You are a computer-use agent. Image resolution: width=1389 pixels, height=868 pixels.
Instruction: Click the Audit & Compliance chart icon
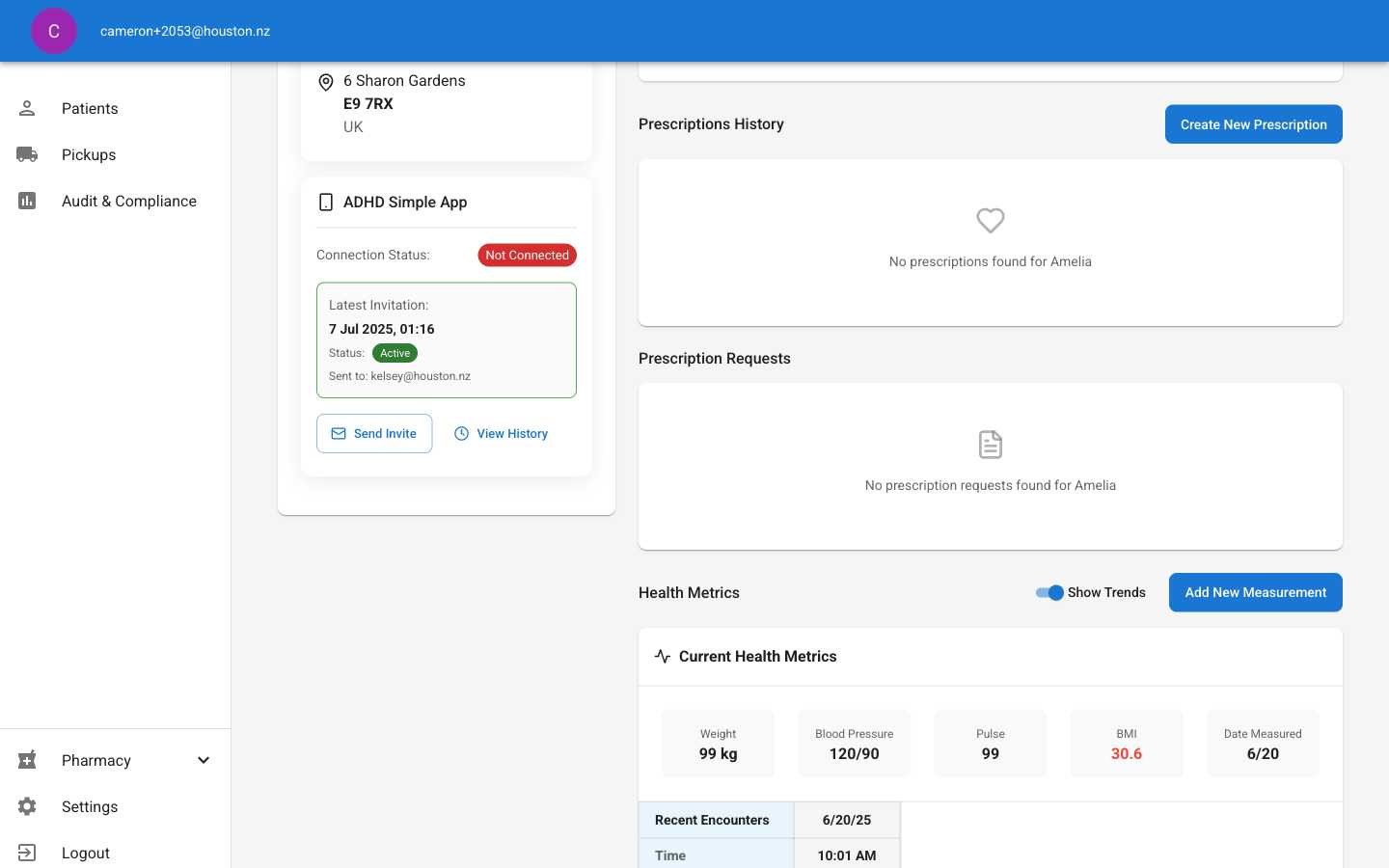tap(27, 201)
